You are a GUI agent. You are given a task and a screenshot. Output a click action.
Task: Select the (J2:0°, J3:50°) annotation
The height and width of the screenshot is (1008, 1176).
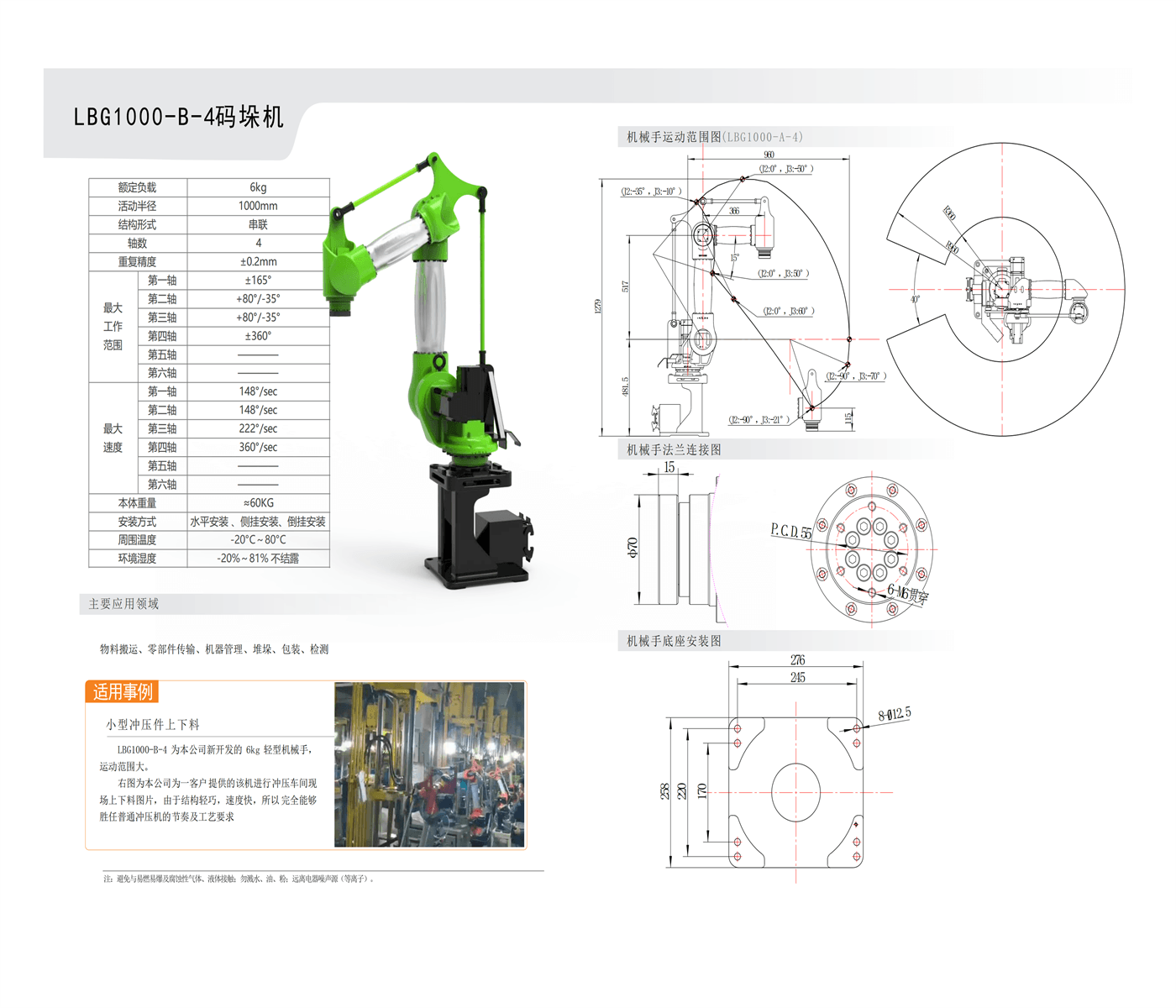click(x=783, y=274)
